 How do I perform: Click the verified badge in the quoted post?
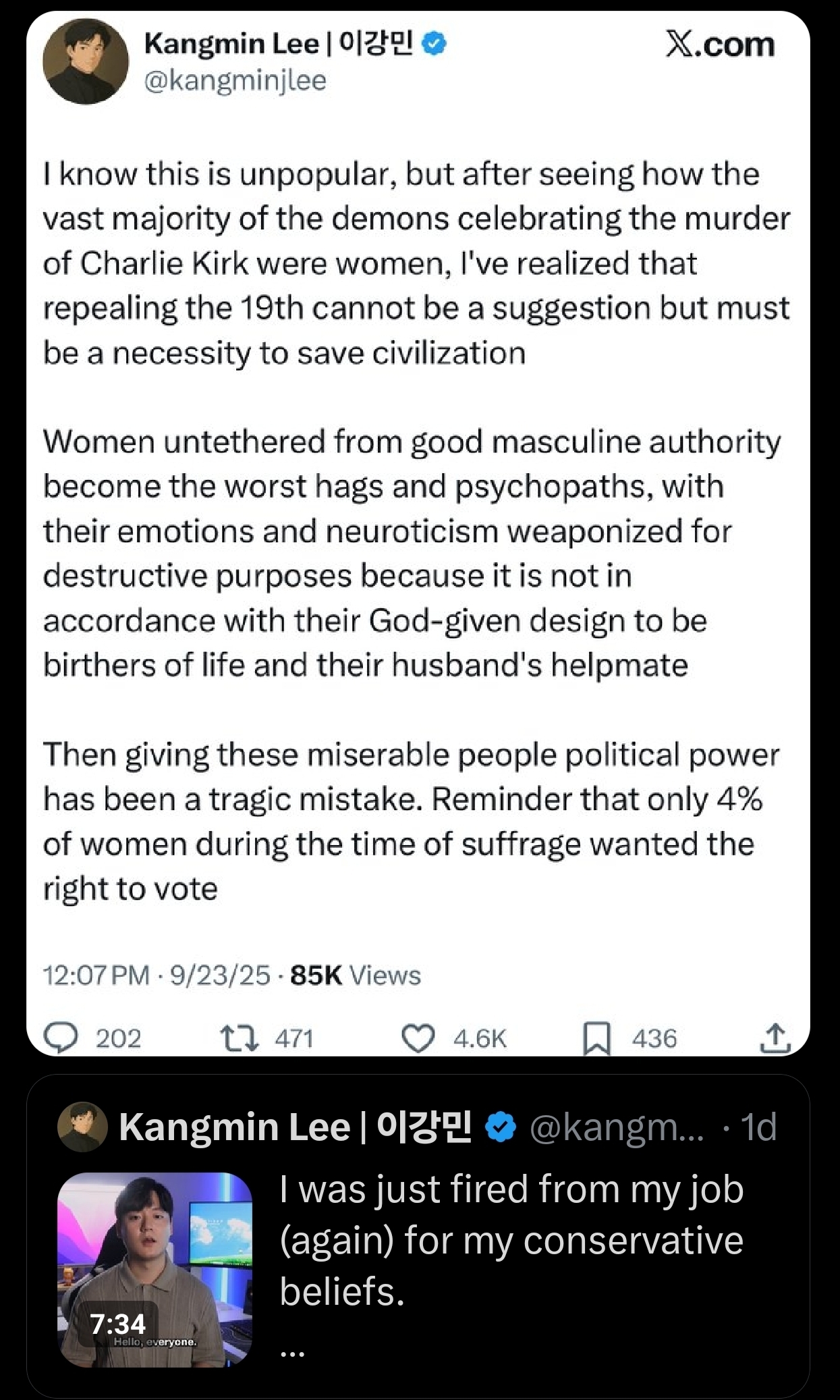tap(501, 1127)
